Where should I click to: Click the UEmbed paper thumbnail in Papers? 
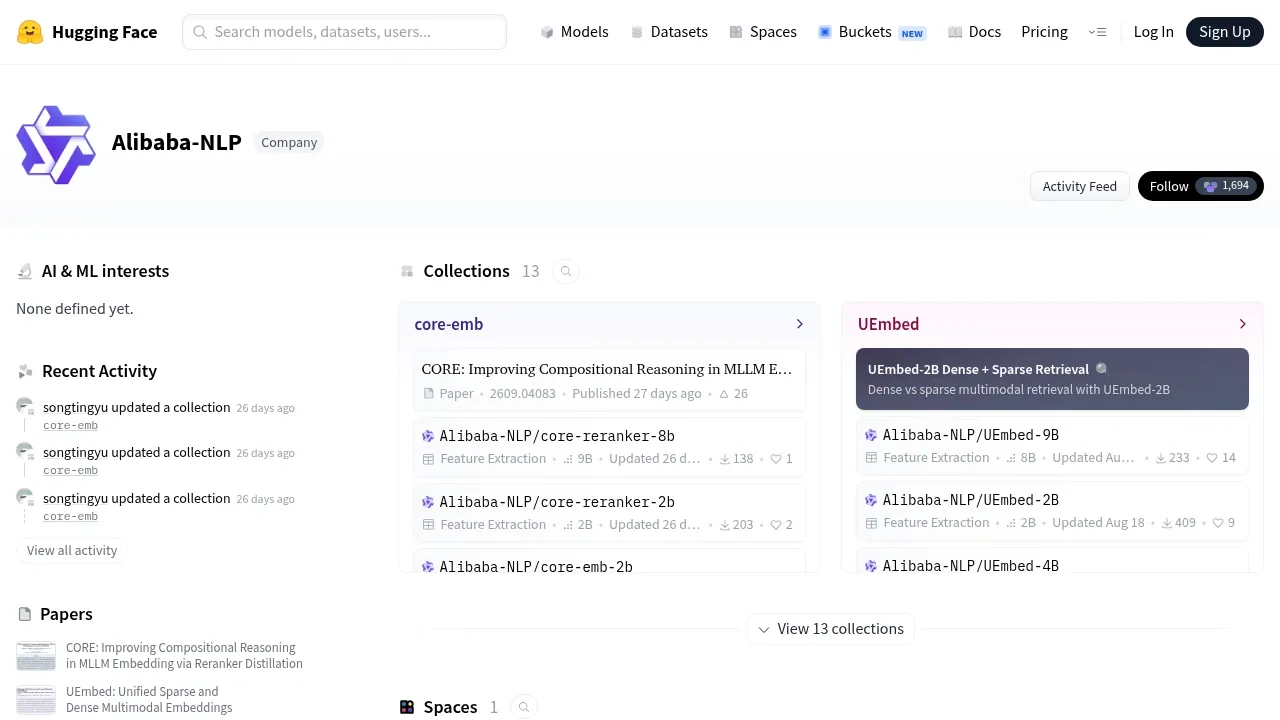pos(36,700)
